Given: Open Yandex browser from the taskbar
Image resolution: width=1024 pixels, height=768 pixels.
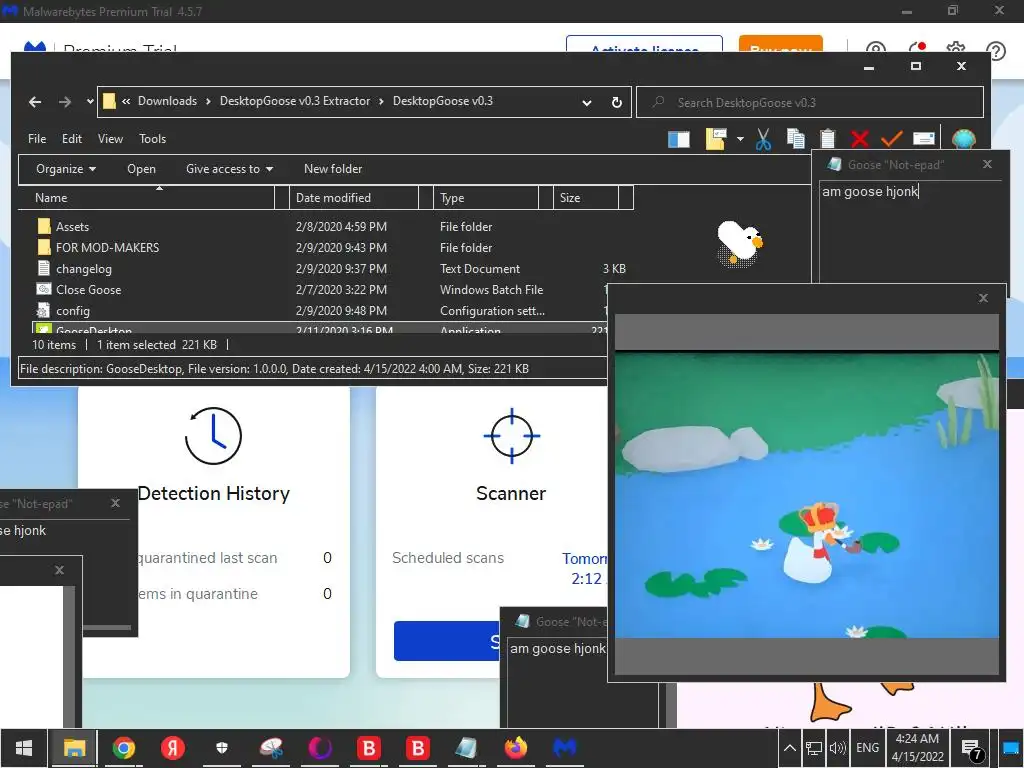Looking at the screenshot, I should tap(172, 748).
